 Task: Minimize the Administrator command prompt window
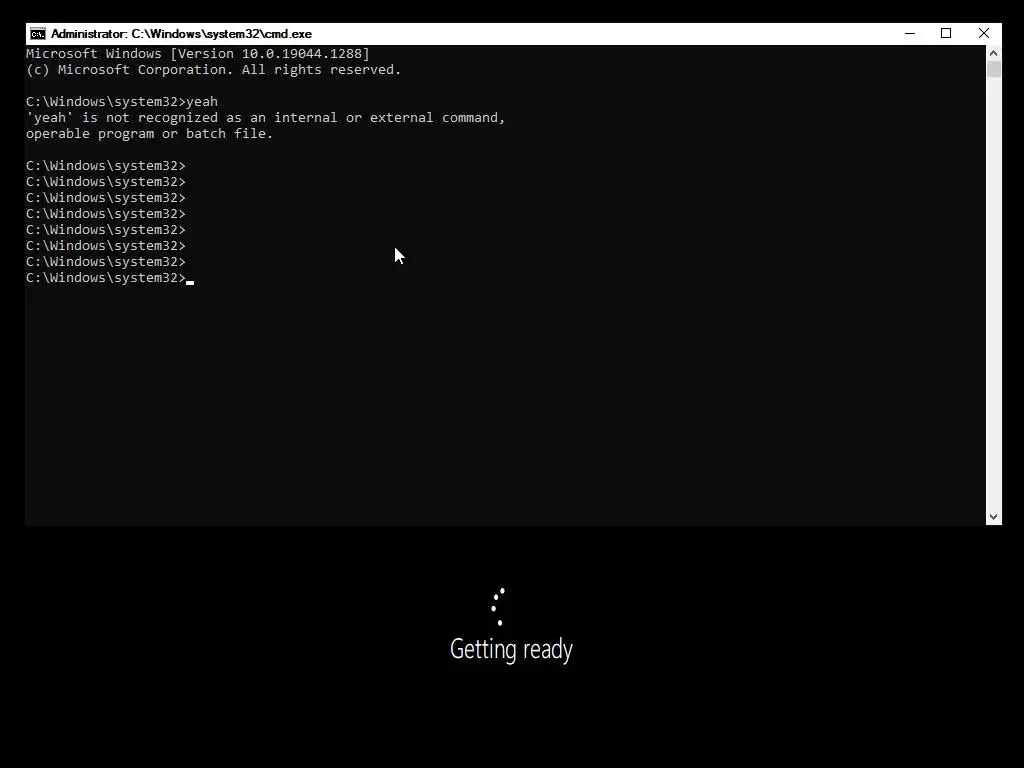click(910, 33)
